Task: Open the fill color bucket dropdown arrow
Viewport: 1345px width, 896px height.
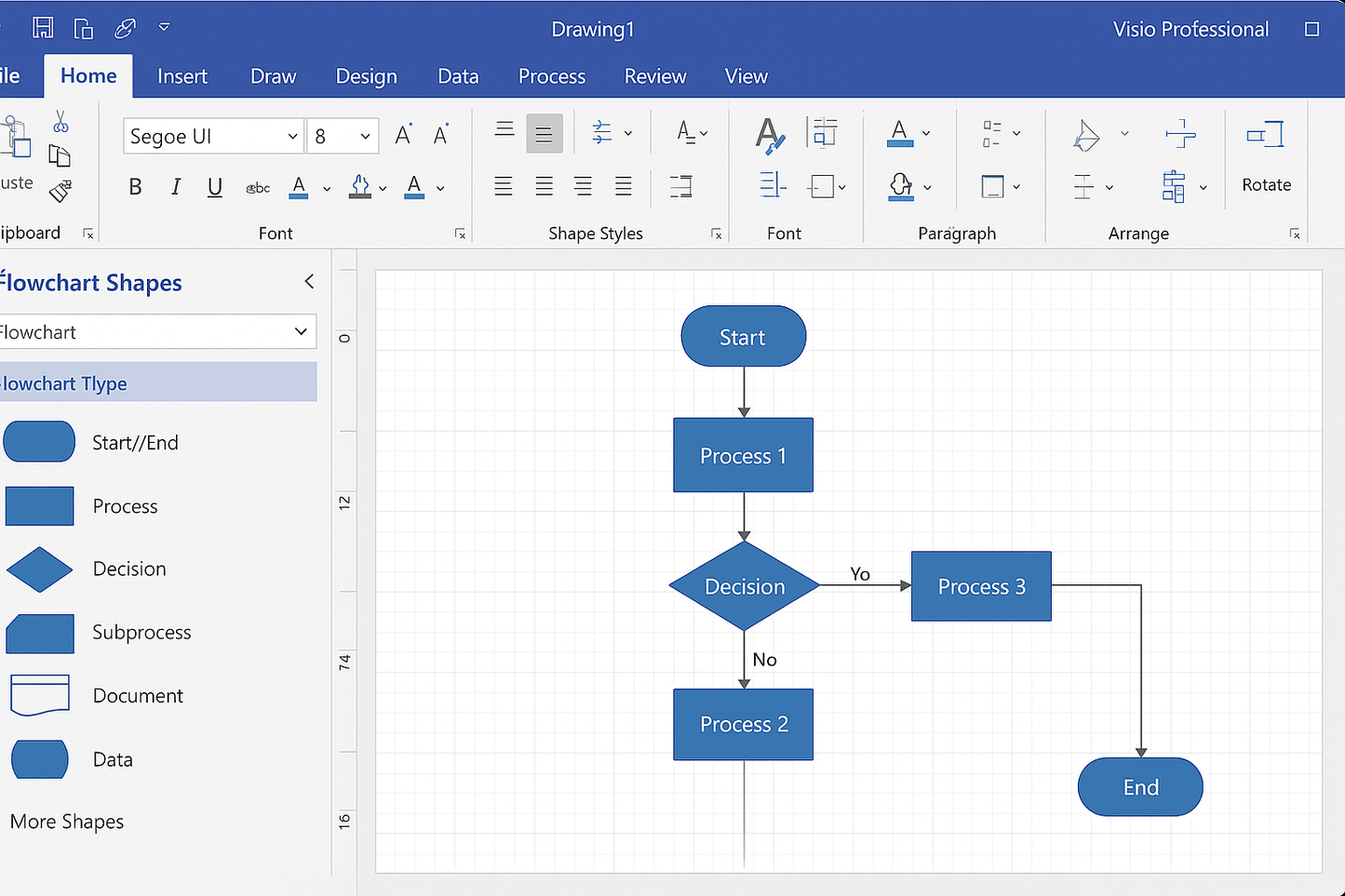Action: click(x=383, y=189)
